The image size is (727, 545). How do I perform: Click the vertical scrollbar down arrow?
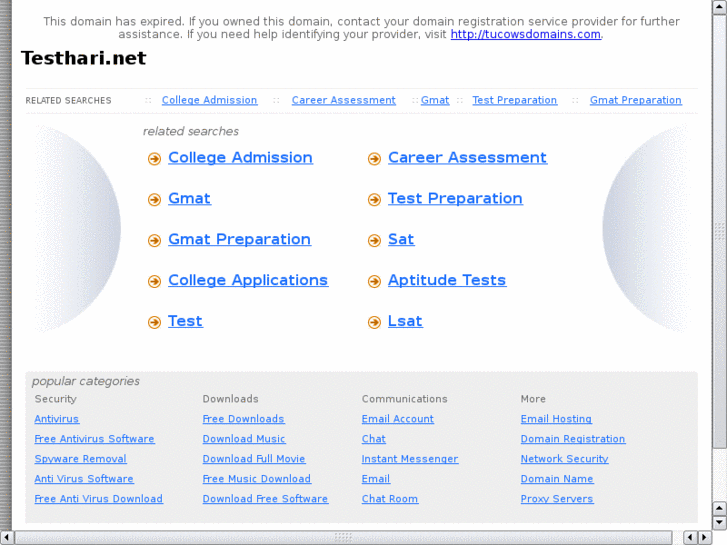tap(719, 522)
